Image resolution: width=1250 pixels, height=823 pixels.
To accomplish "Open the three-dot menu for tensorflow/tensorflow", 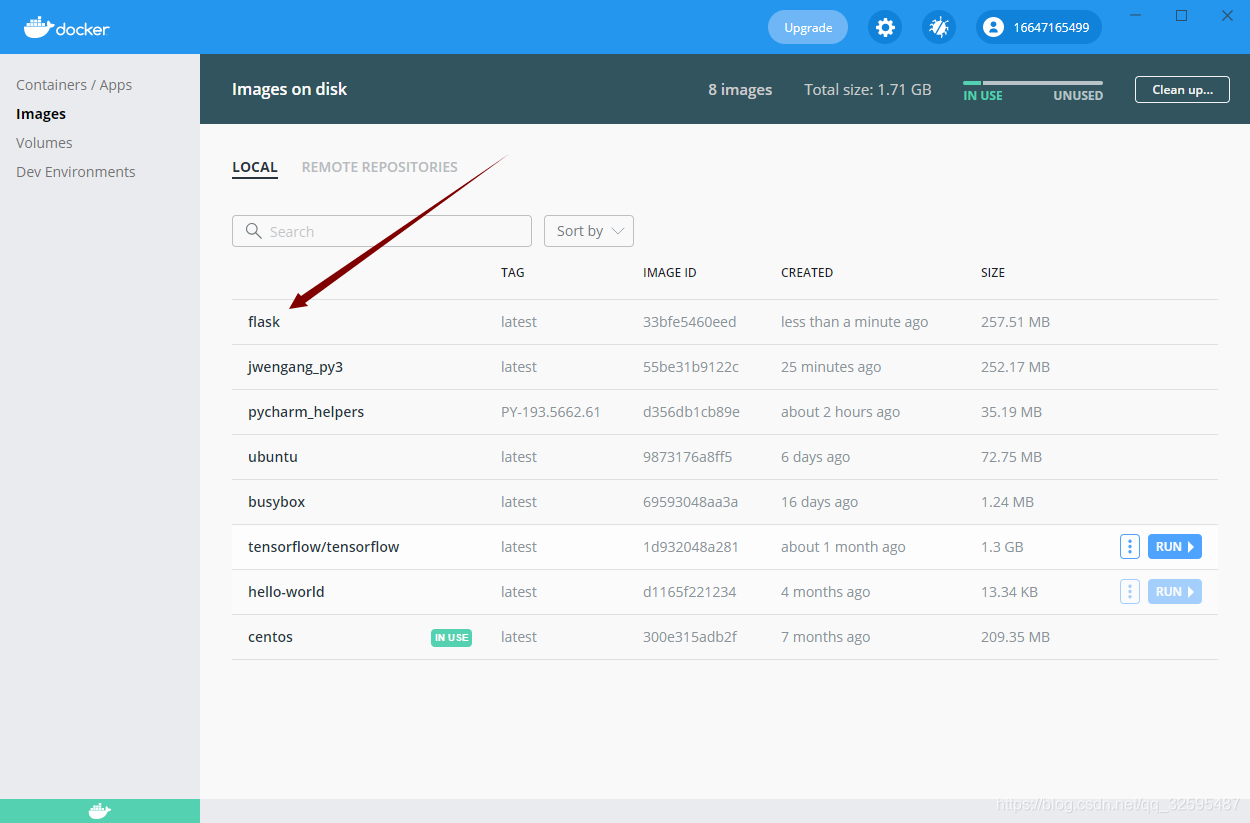I will (1130, 547).
